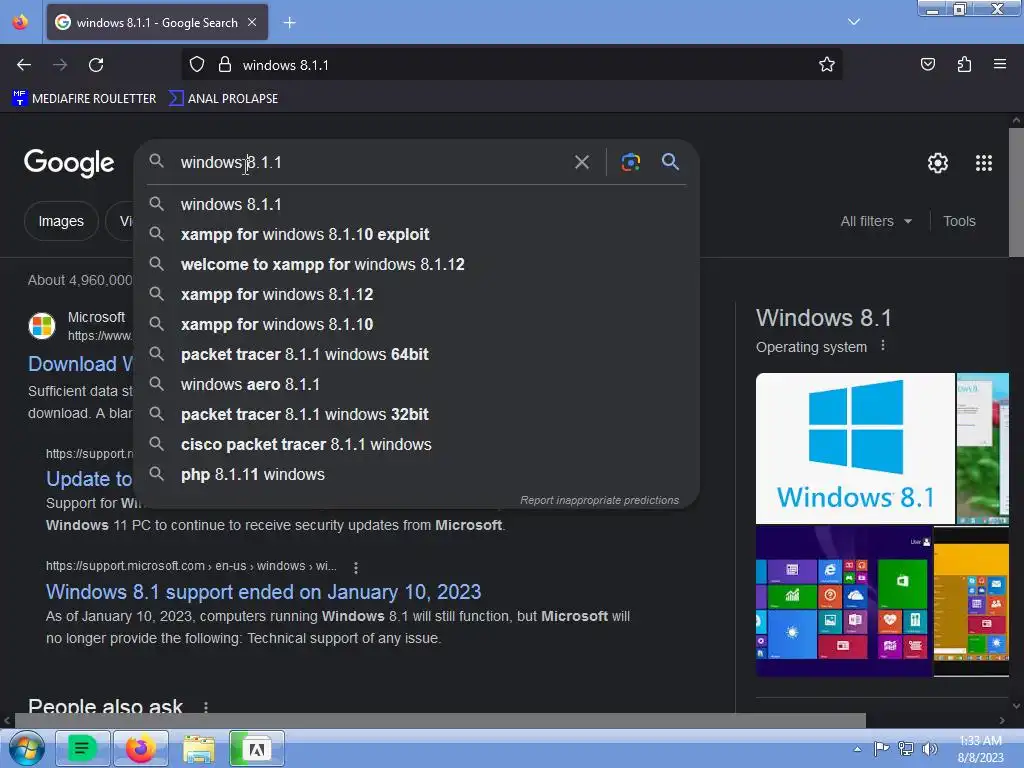Image resolution: width=1024 pixels, height=768 pixels.
Task: Open Google apps grid
Action: 984,163
